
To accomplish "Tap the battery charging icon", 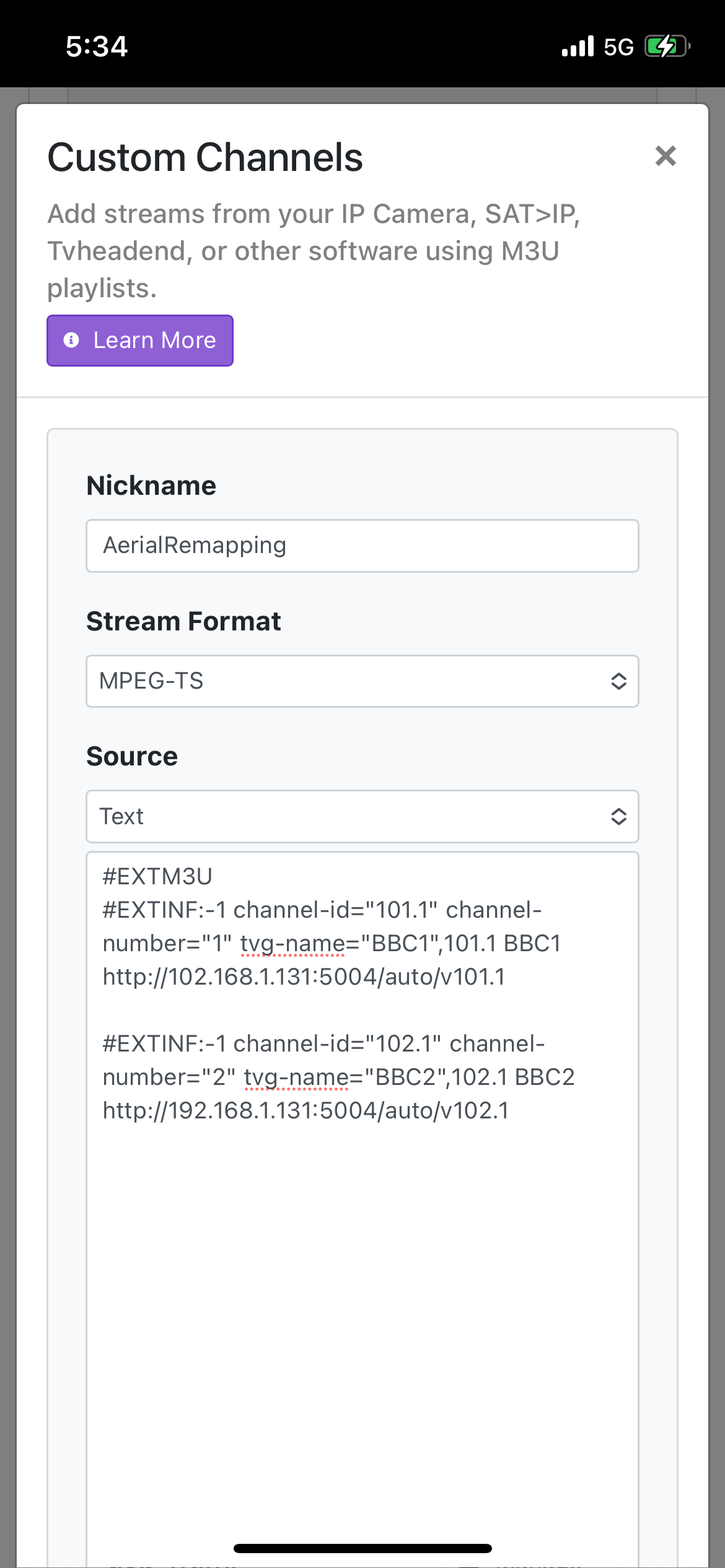I will click(x=666, y=46).
